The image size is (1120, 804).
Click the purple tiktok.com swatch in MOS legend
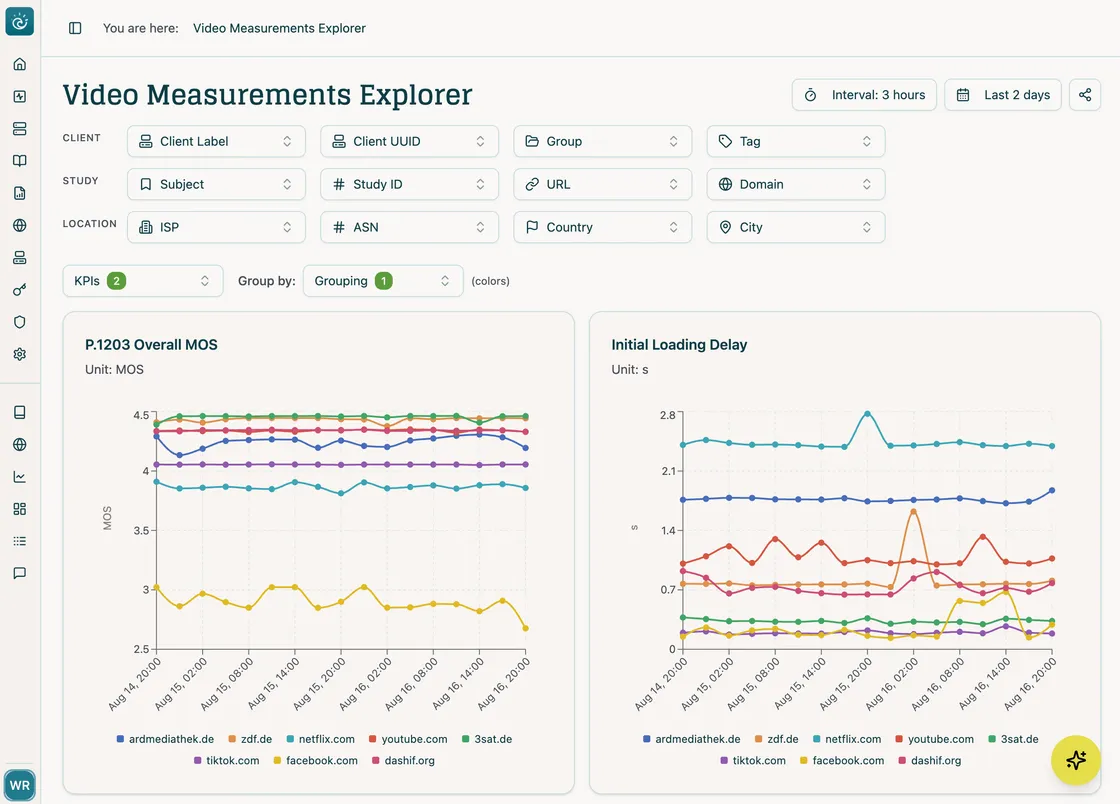[x=198, y=760]
